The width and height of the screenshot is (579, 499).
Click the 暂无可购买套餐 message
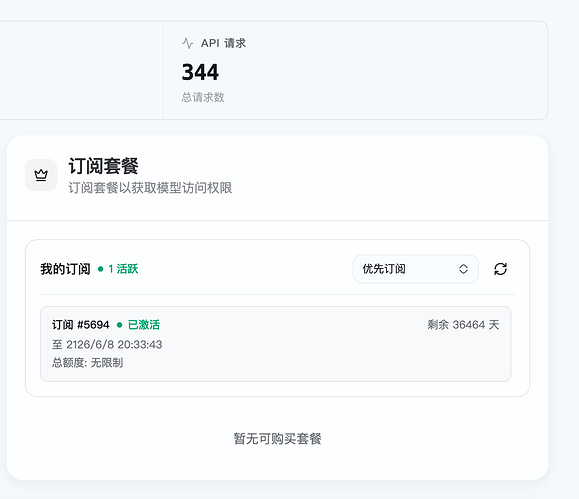click(277, 439)
